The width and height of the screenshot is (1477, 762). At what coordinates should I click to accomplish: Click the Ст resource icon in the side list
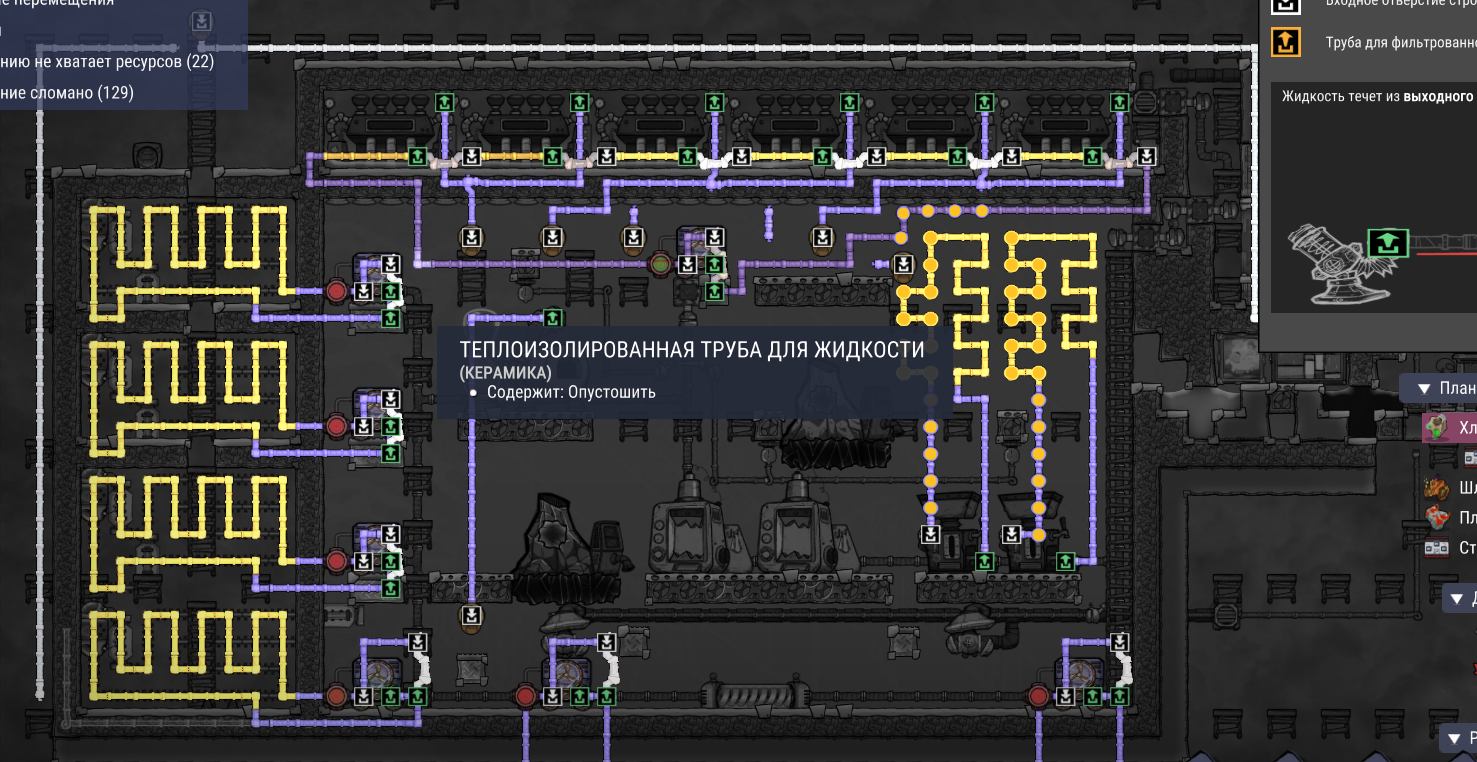pos(1437,548)
